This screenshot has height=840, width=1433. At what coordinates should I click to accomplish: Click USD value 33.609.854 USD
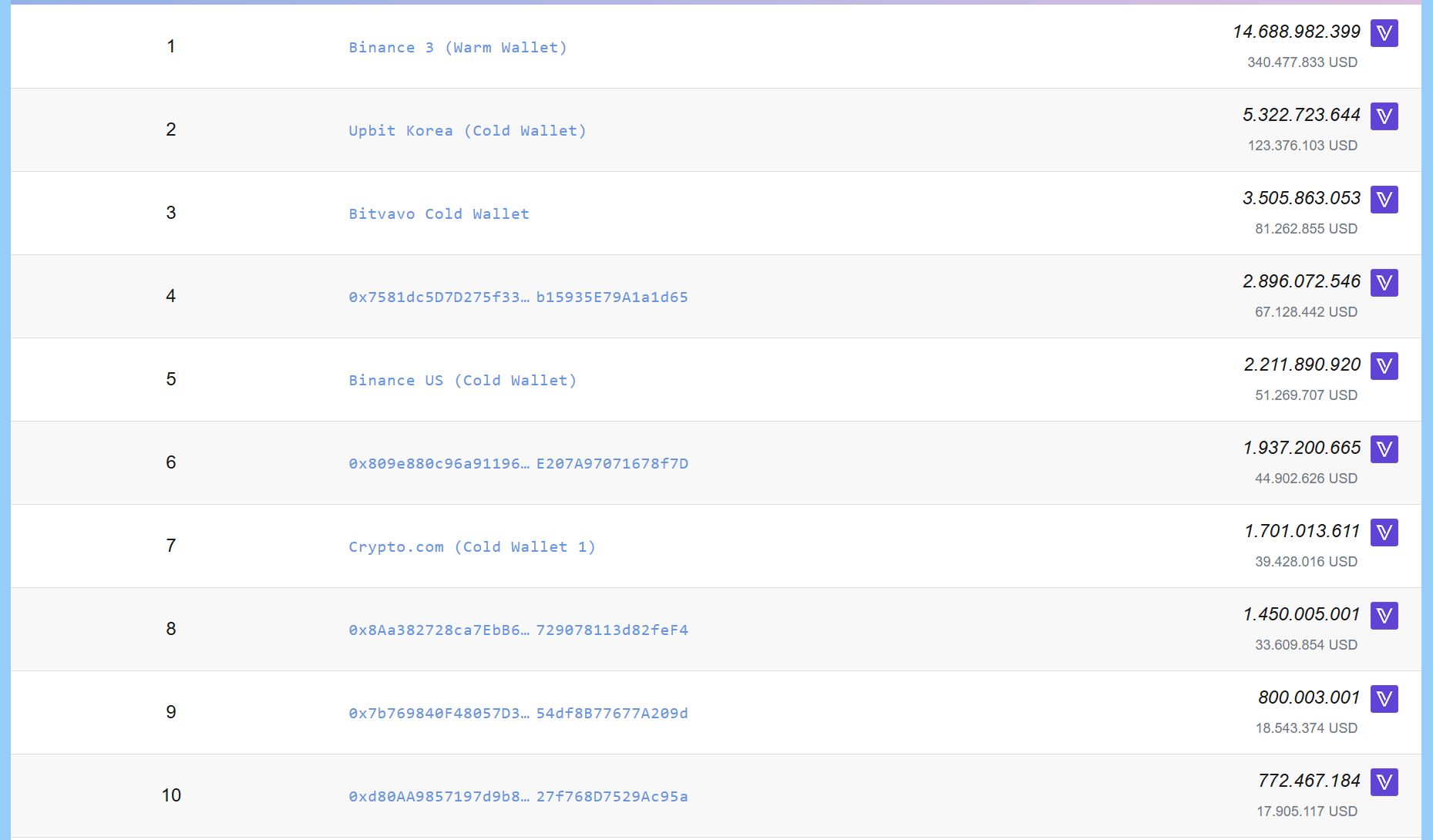[x=1307, y=645]
